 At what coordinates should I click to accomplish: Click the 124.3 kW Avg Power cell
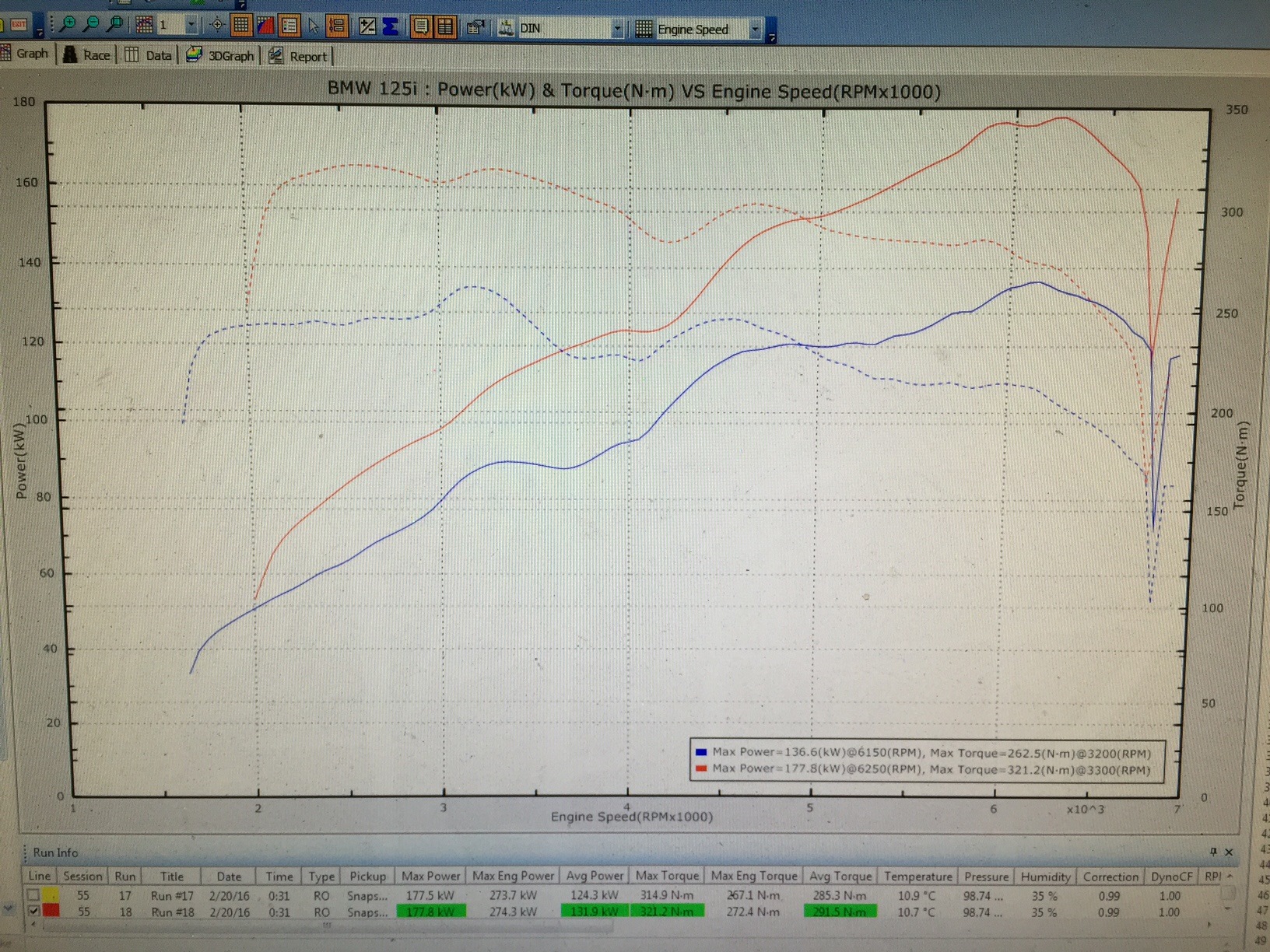tap(595, 895)
